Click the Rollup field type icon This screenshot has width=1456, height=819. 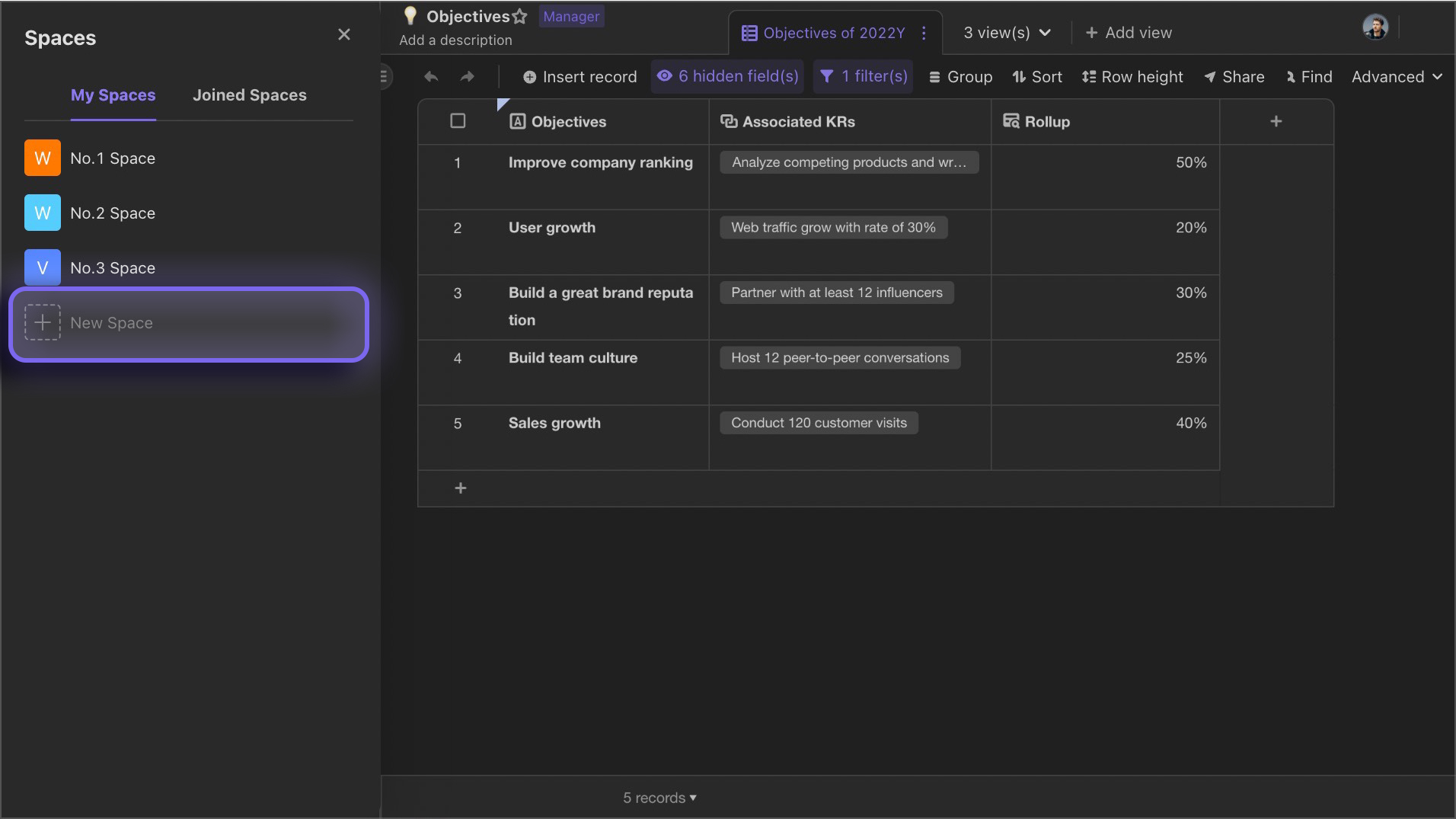[x=1011, y=121]
